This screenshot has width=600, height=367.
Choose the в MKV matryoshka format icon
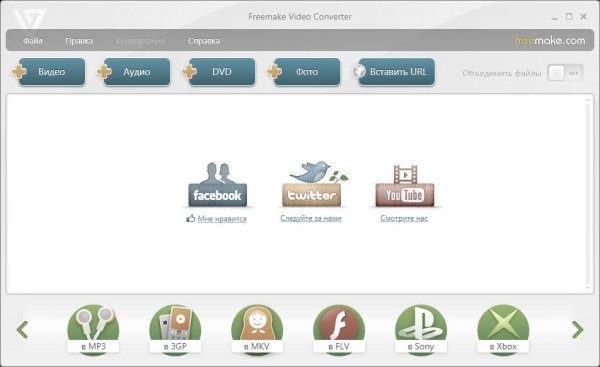tap(257, 330)
